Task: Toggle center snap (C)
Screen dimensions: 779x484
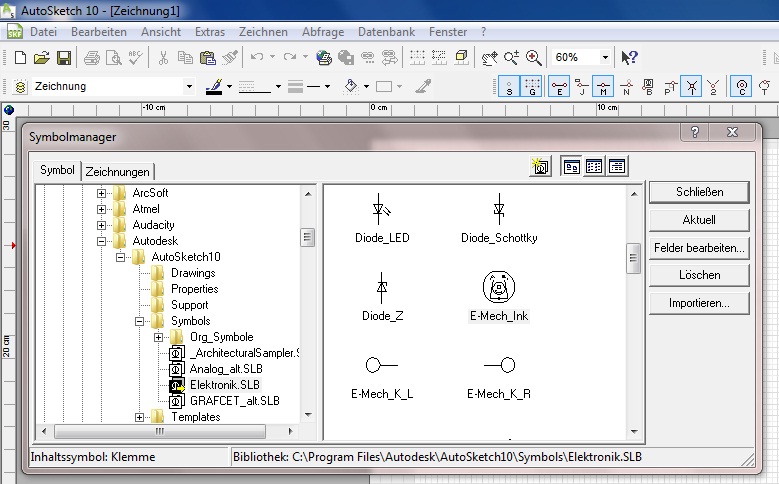Action: (741, 86)
